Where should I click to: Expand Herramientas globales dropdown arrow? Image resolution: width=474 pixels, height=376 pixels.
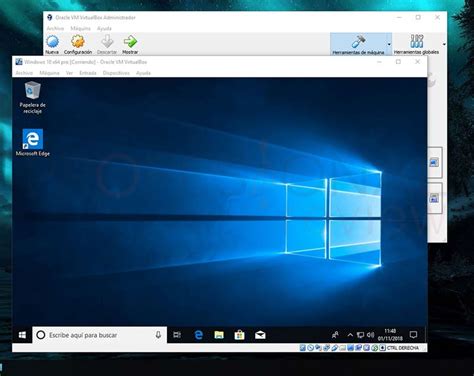coord(444,44)
